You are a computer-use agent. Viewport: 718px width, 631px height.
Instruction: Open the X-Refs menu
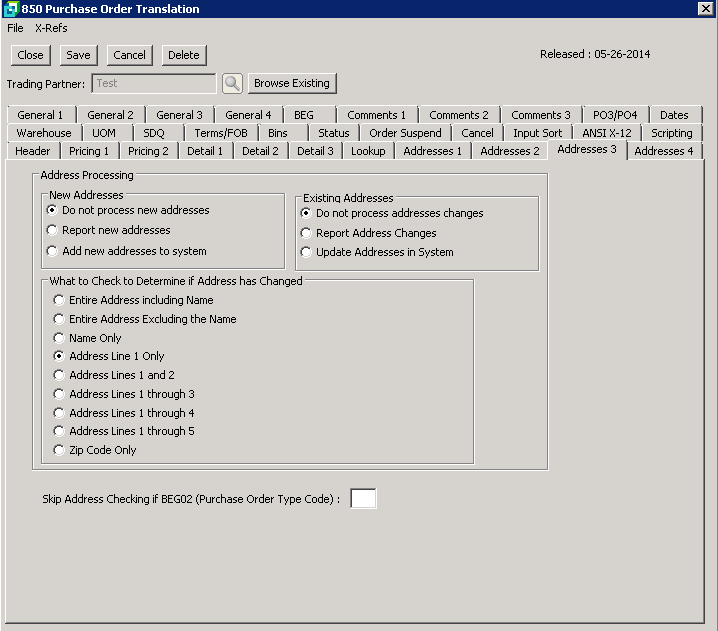[51, 28]
